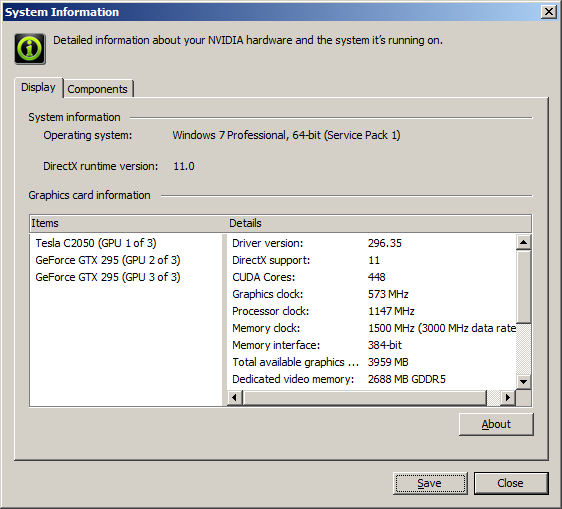
Task: Click the 3959 MB total graphics value
Action: [x=388, y=362]
